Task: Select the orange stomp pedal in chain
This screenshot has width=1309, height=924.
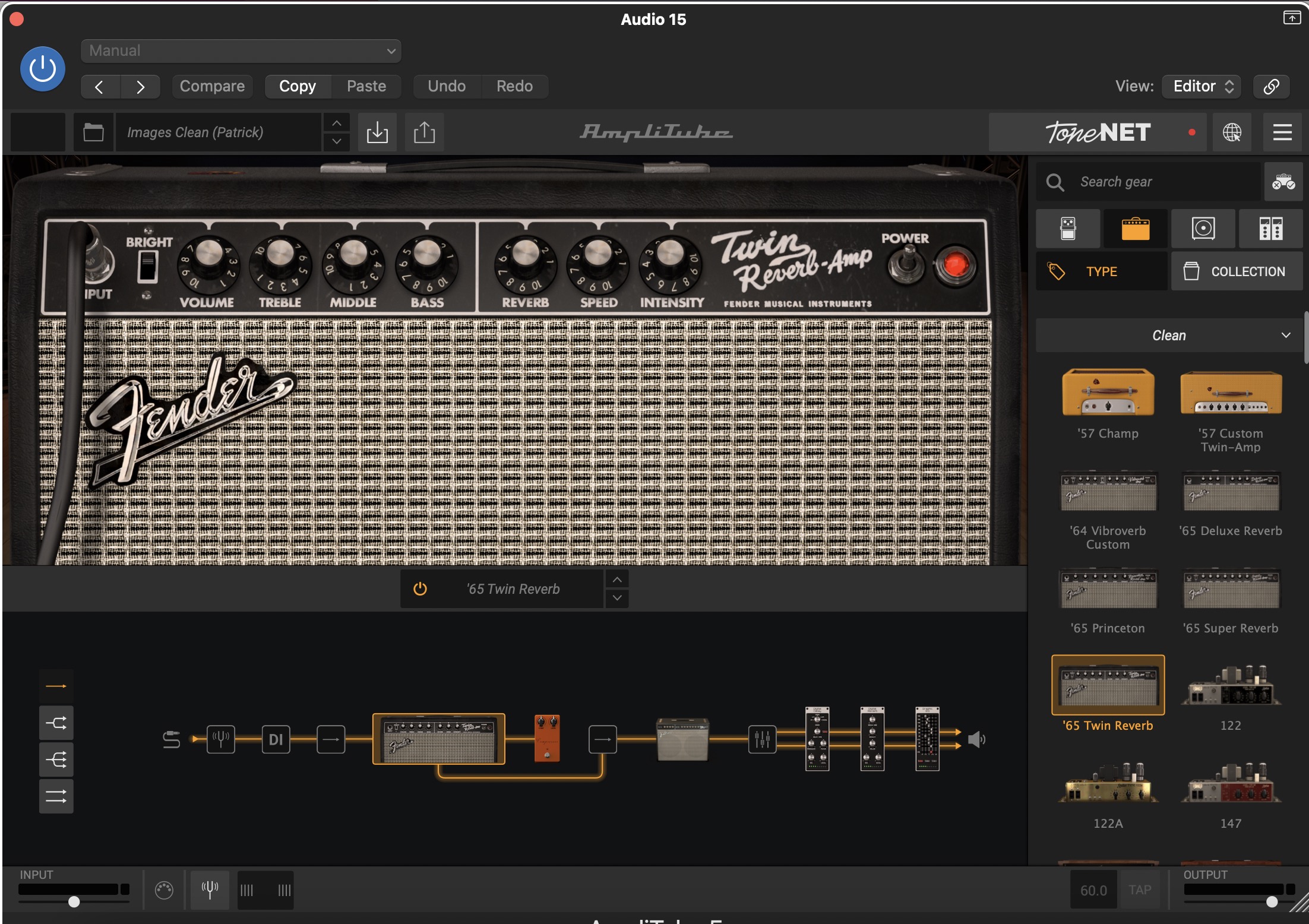Action: [x=547, y=738]
